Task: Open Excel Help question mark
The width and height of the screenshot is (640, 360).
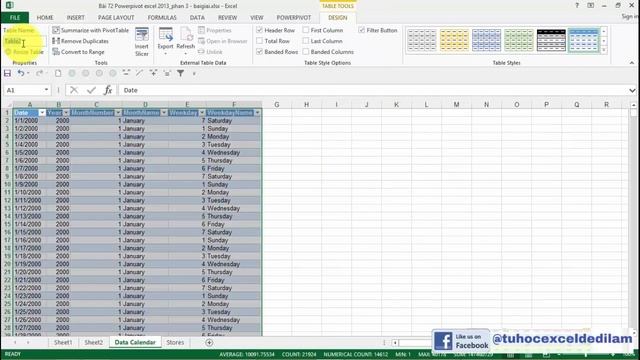Action: [x=577, y=6]
